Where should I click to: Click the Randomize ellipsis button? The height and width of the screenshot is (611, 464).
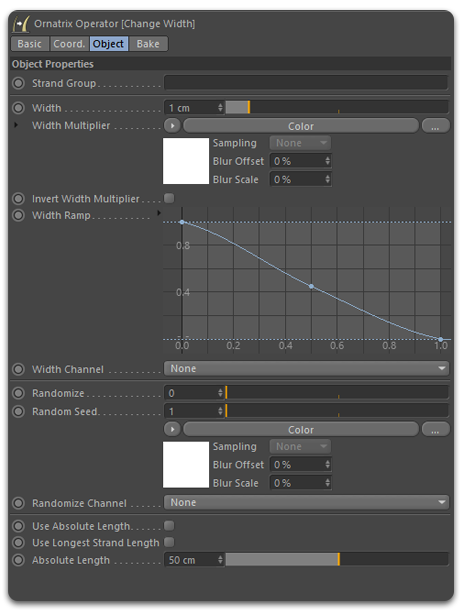coord(435,429)
